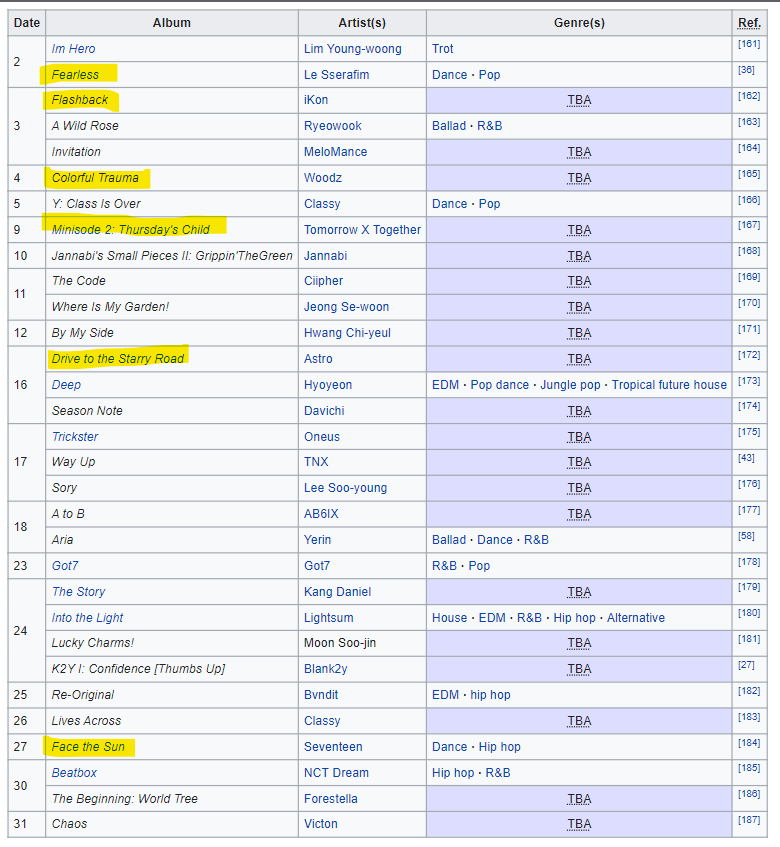Screen dimensions: 780x847
Task: Click the Got7 album link
Action: [x=65, y=566]
